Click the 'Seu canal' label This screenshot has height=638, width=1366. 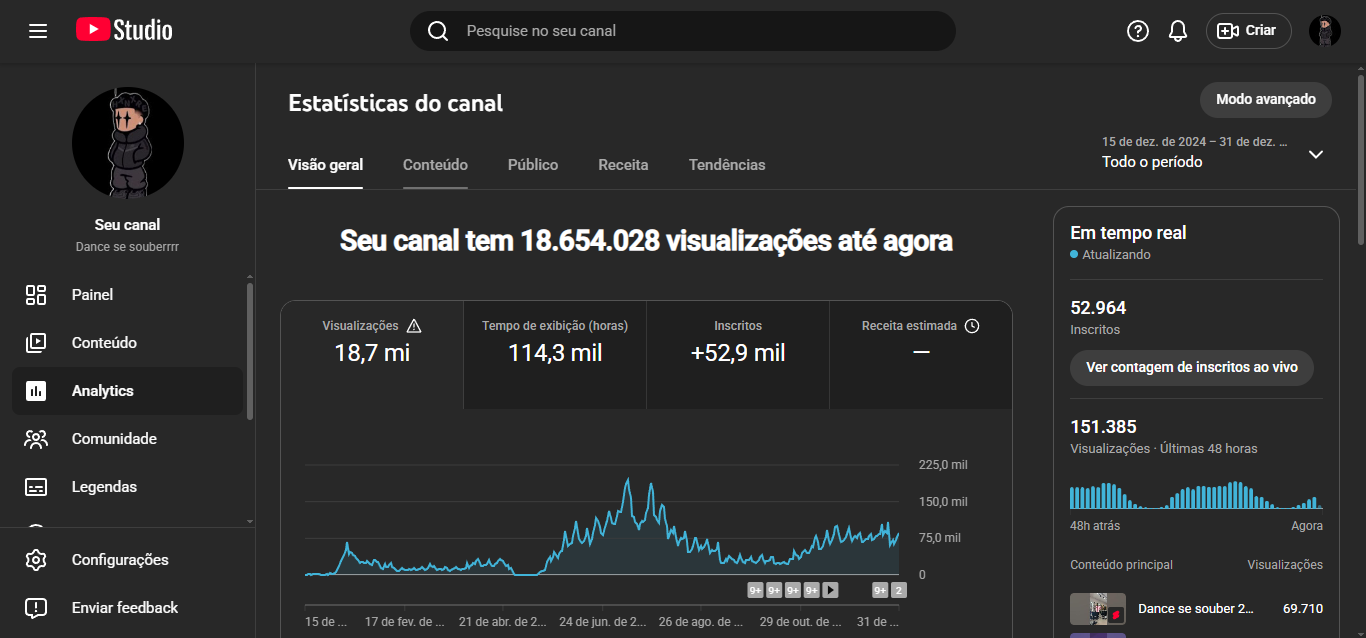128,225
